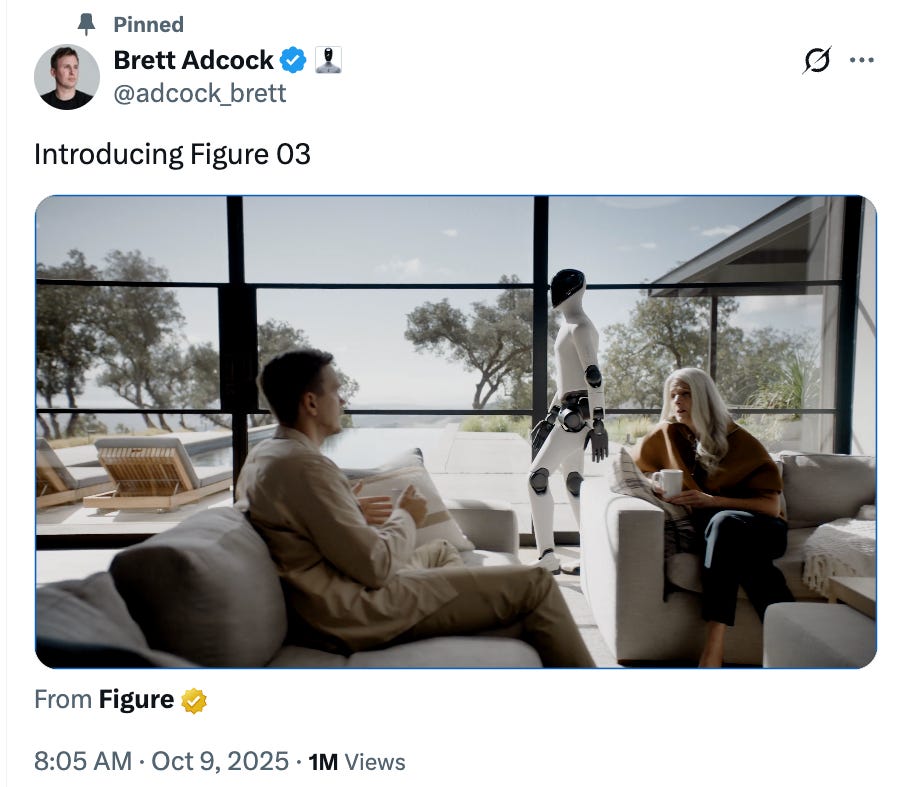Open the @adcock_brett handle link
This screenshot has width=899, height=787.
(200, 93)
